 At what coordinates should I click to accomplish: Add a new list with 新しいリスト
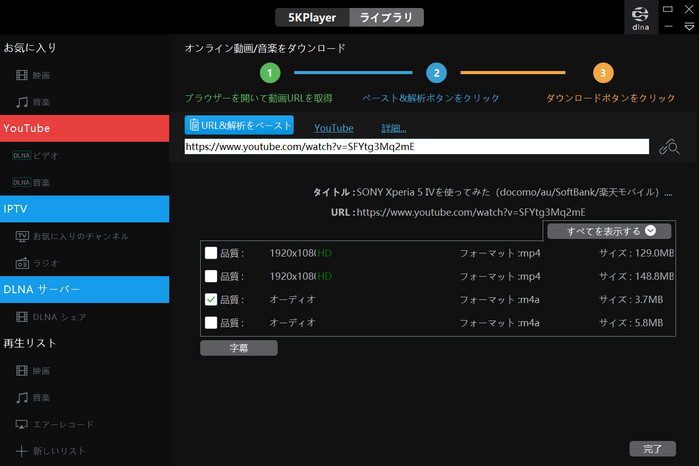click(x=50, y=451)
